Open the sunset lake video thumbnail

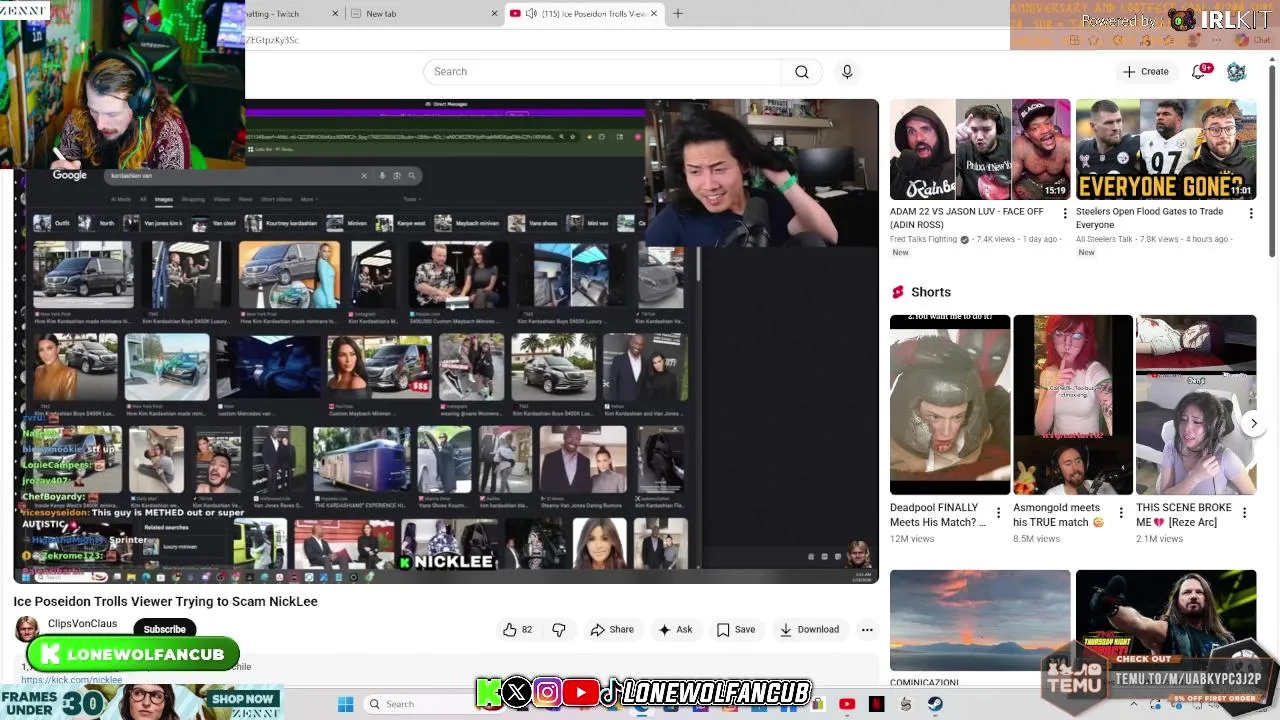pyautogui.click(x=980, y=620)
